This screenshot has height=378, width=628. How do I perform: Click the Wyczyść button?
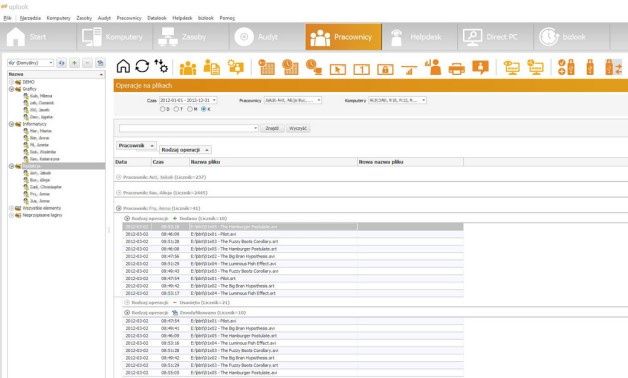(298, 128)
